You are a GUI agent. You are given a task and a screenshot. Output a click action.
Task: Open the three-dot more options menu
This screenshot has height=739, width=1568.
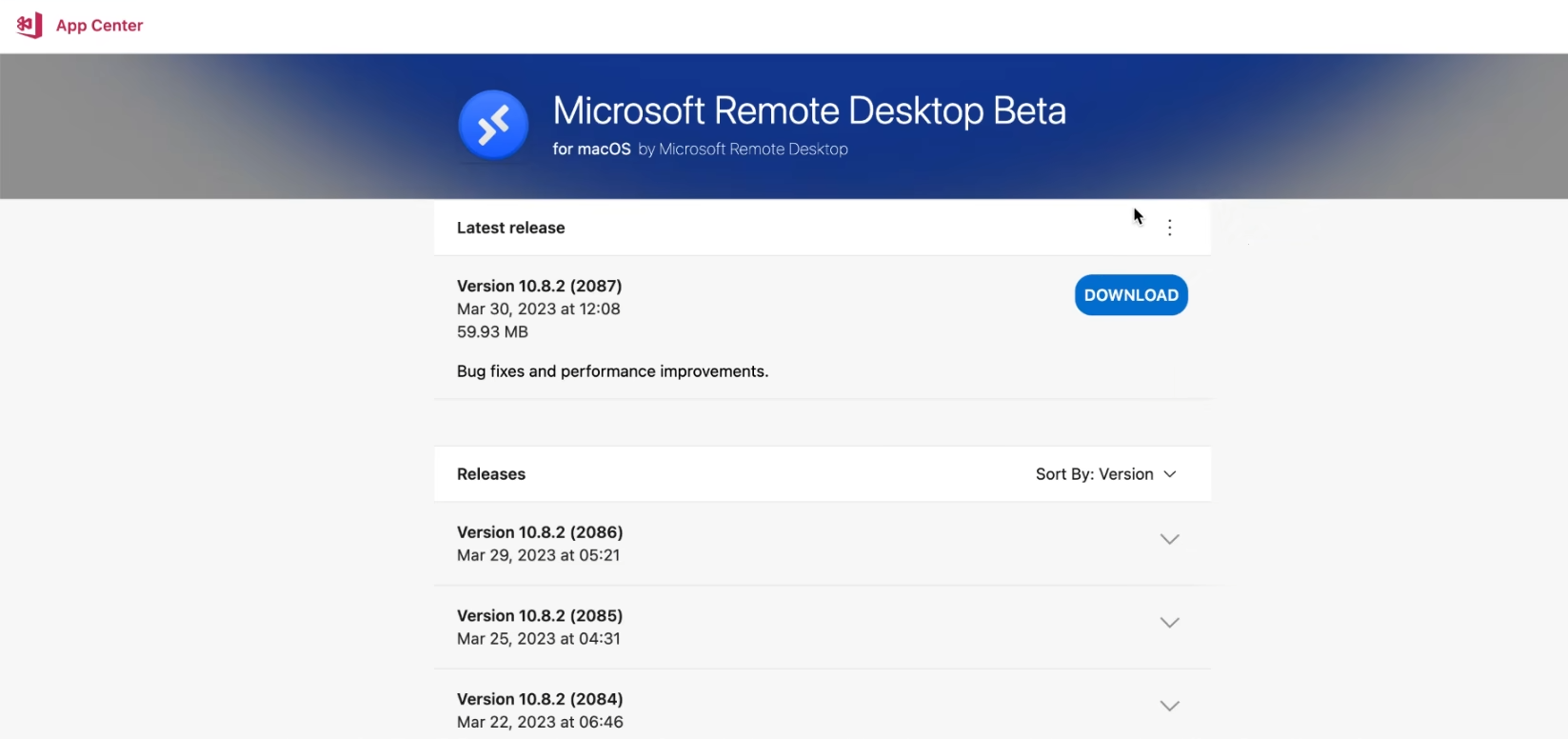(1169, 228)
